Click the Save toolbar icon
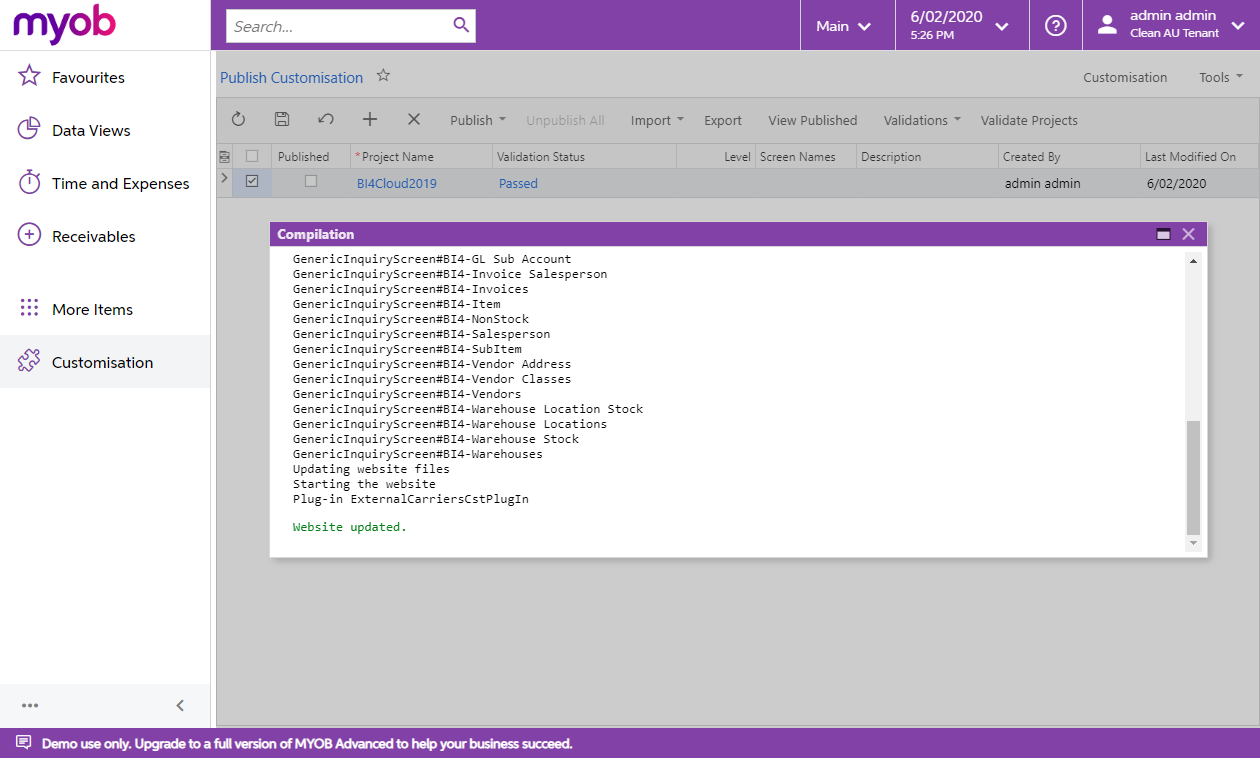Viewport: 1260px width, 758px height. click(282, 120)
